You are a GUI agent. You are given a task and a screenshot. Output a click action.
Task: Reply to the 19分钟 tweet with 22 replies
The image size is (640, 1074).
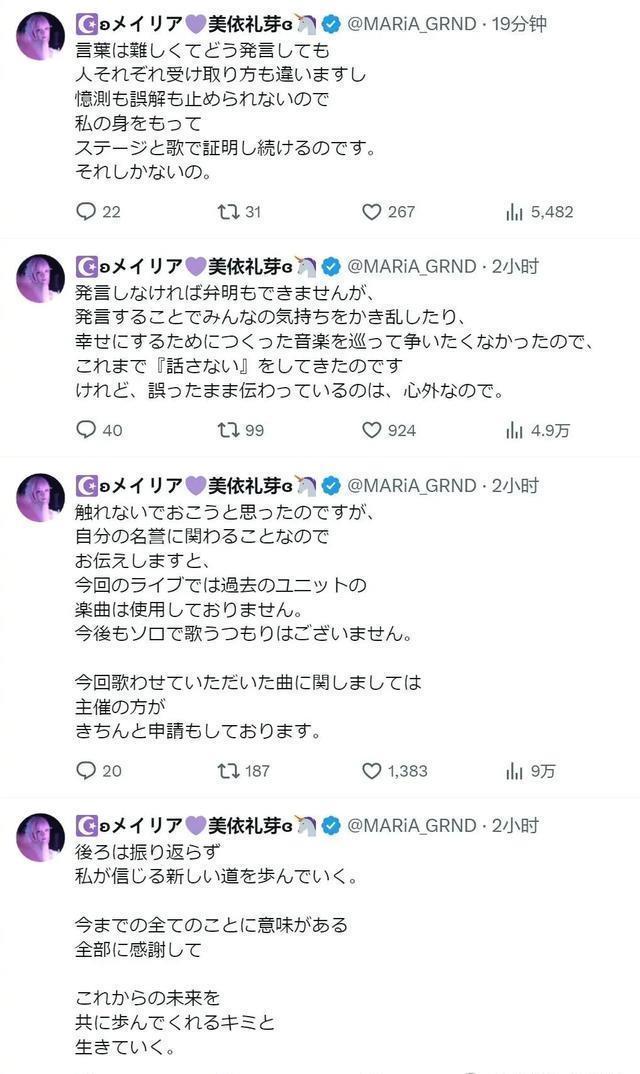point(86,212)
